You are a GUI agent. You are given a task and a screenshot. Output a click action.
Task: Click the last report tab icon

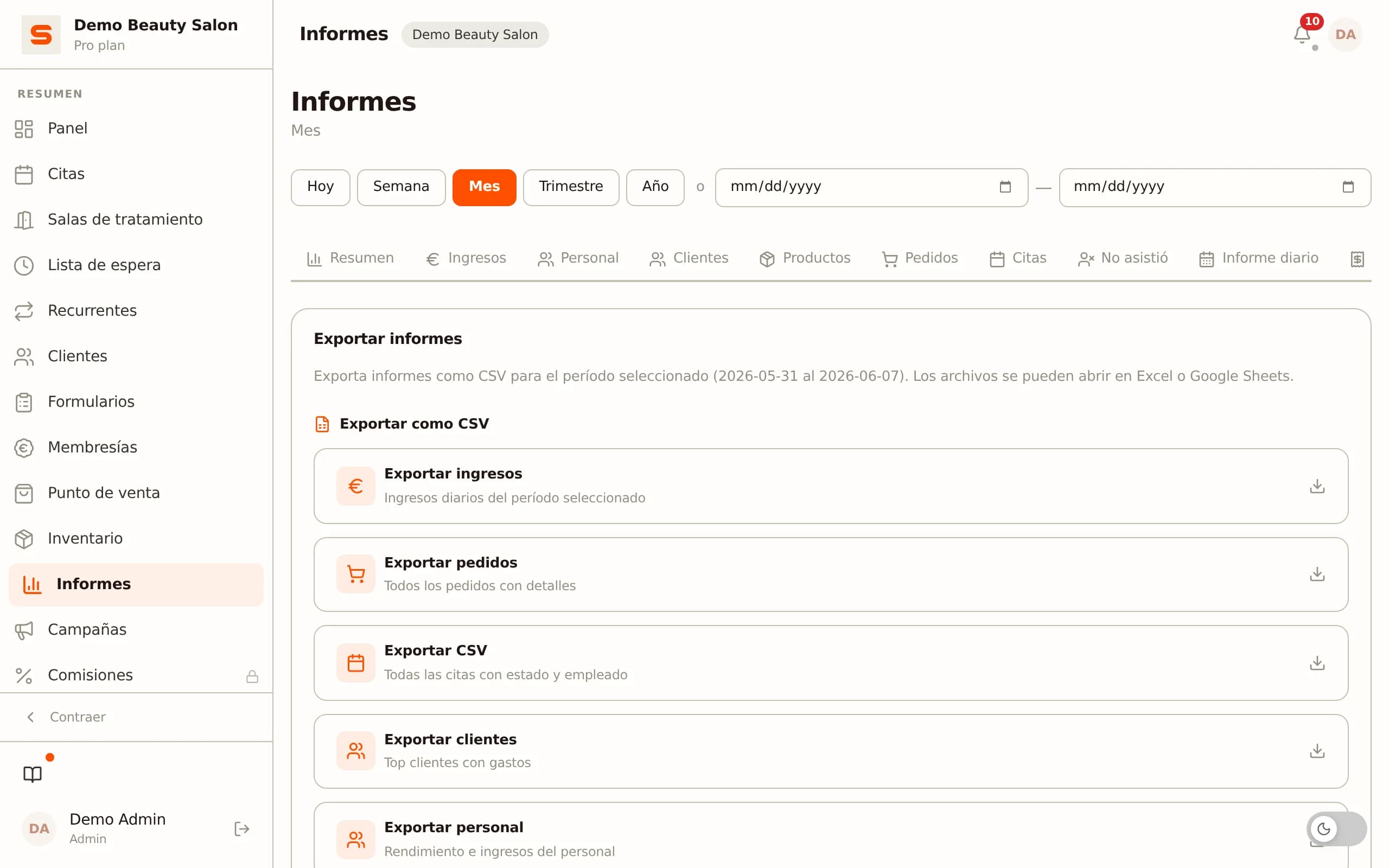click(1357, 259)
